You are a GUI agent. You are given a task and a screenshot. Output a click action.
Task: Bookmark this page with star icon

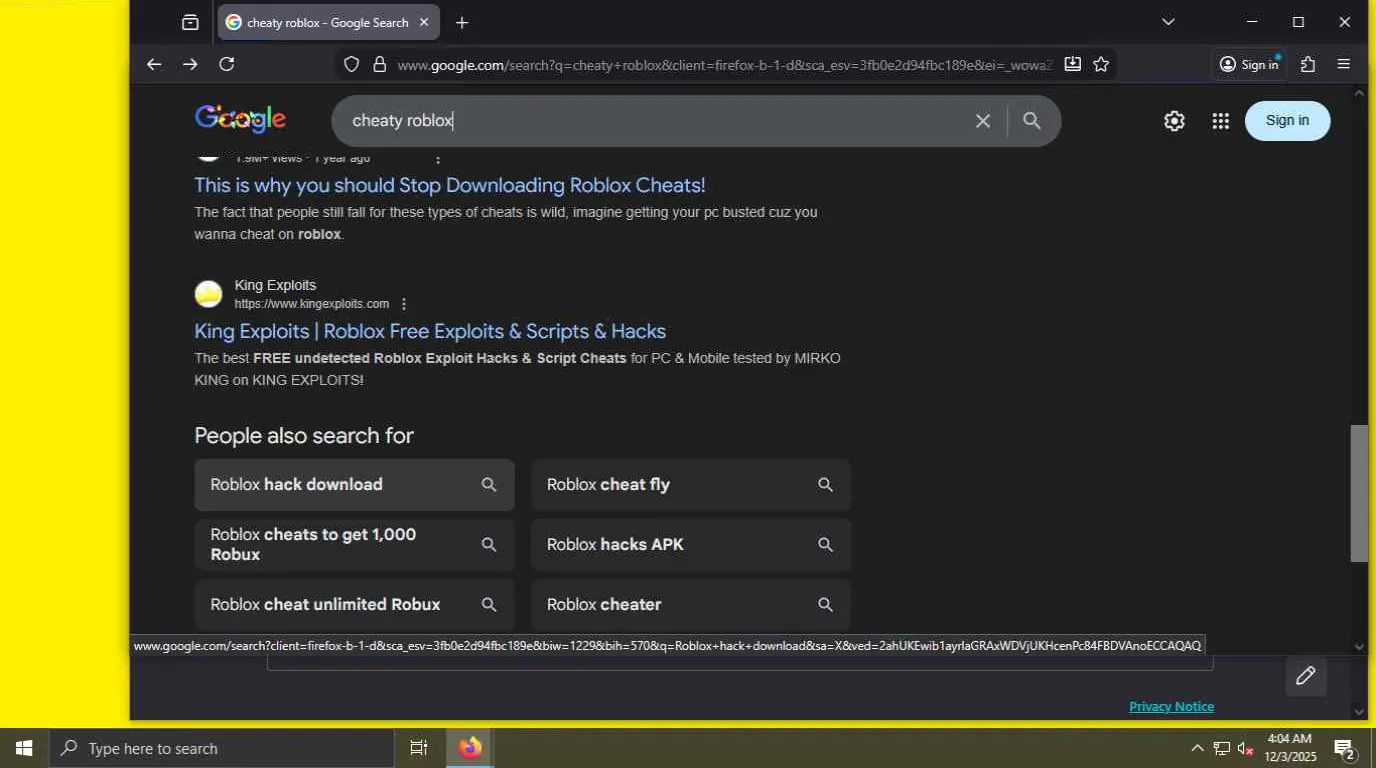[x=1101, y=64]
